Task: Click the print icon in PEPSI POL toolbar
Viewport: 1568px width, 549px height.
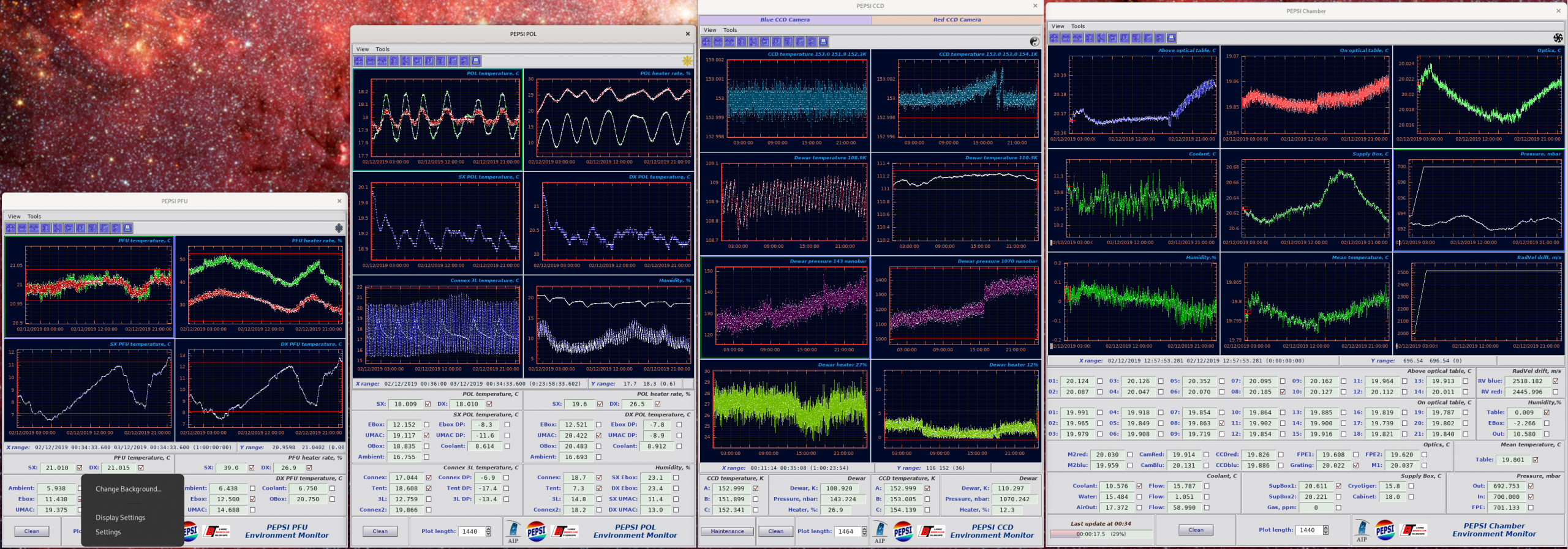Action: pos(476,61)
